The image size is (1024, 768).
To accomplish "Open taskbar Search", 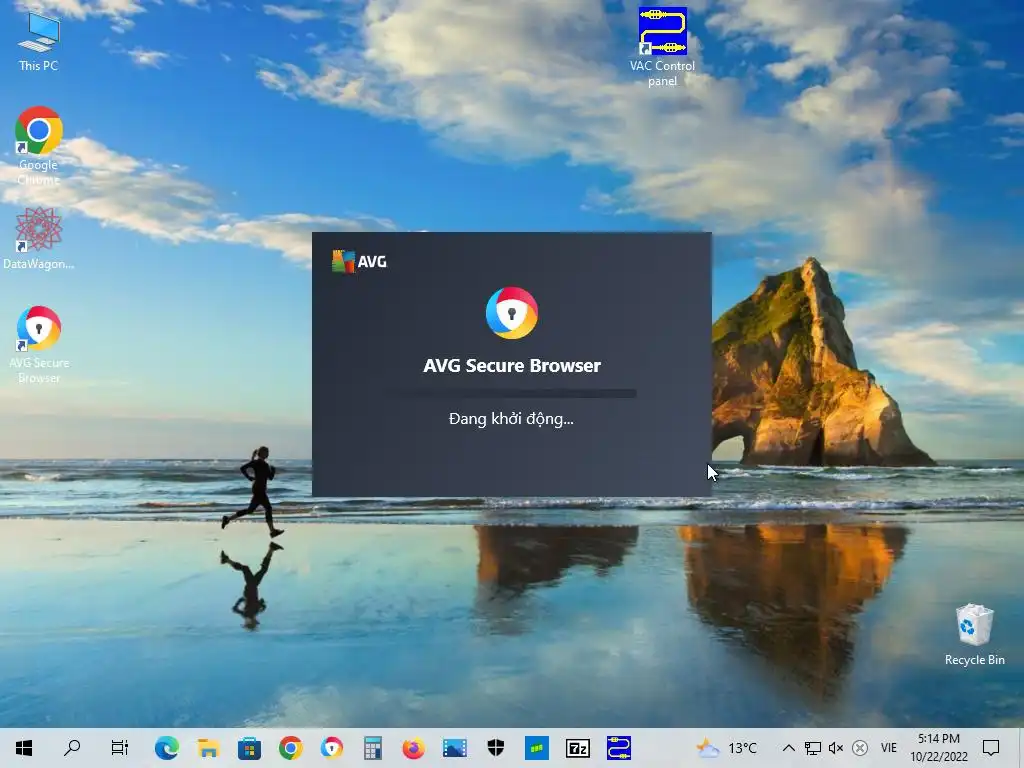I will pos(72,748).
